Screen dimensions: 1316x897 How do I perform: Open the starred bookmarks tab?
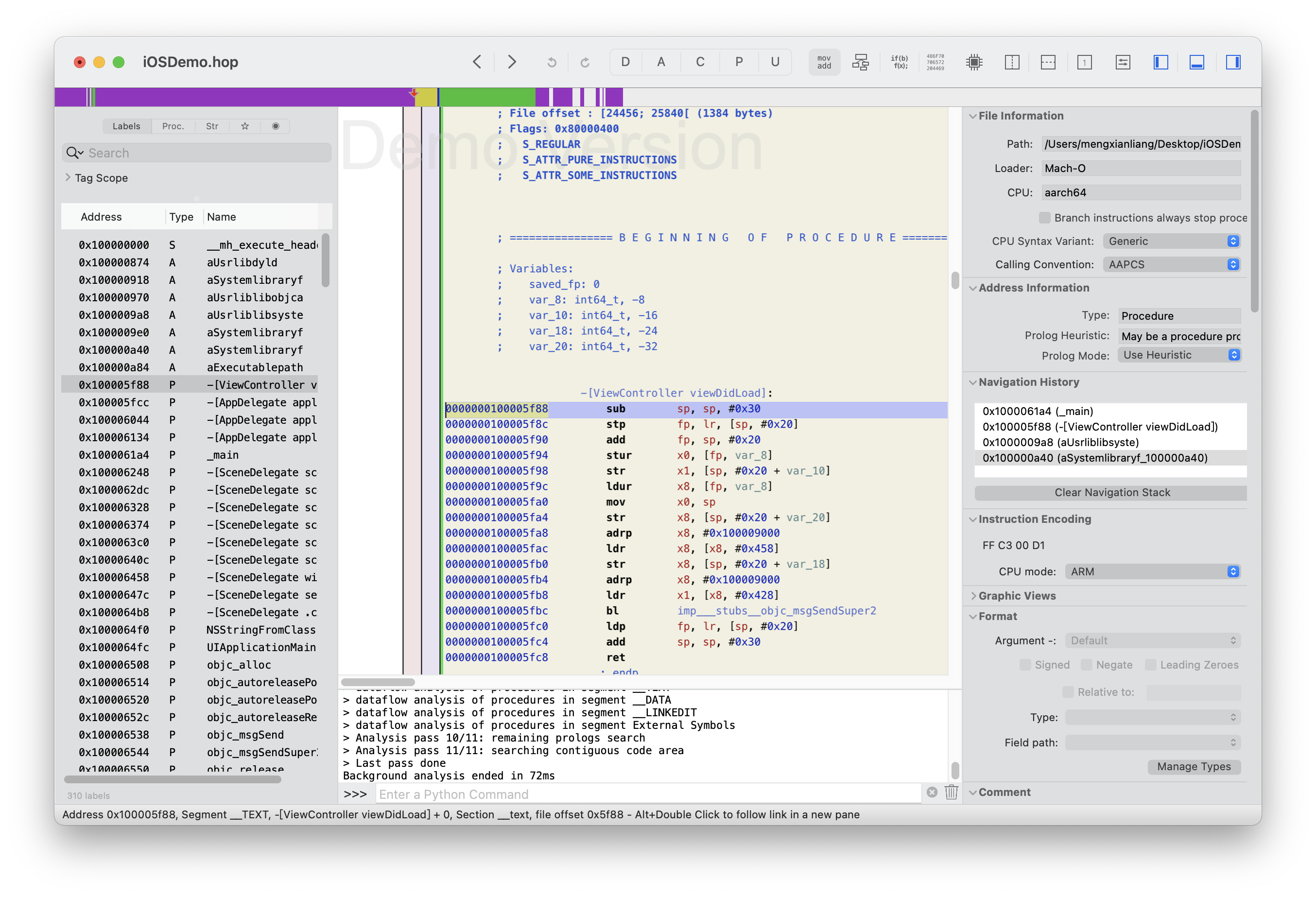pyautogui.click(x=244, y=126)
